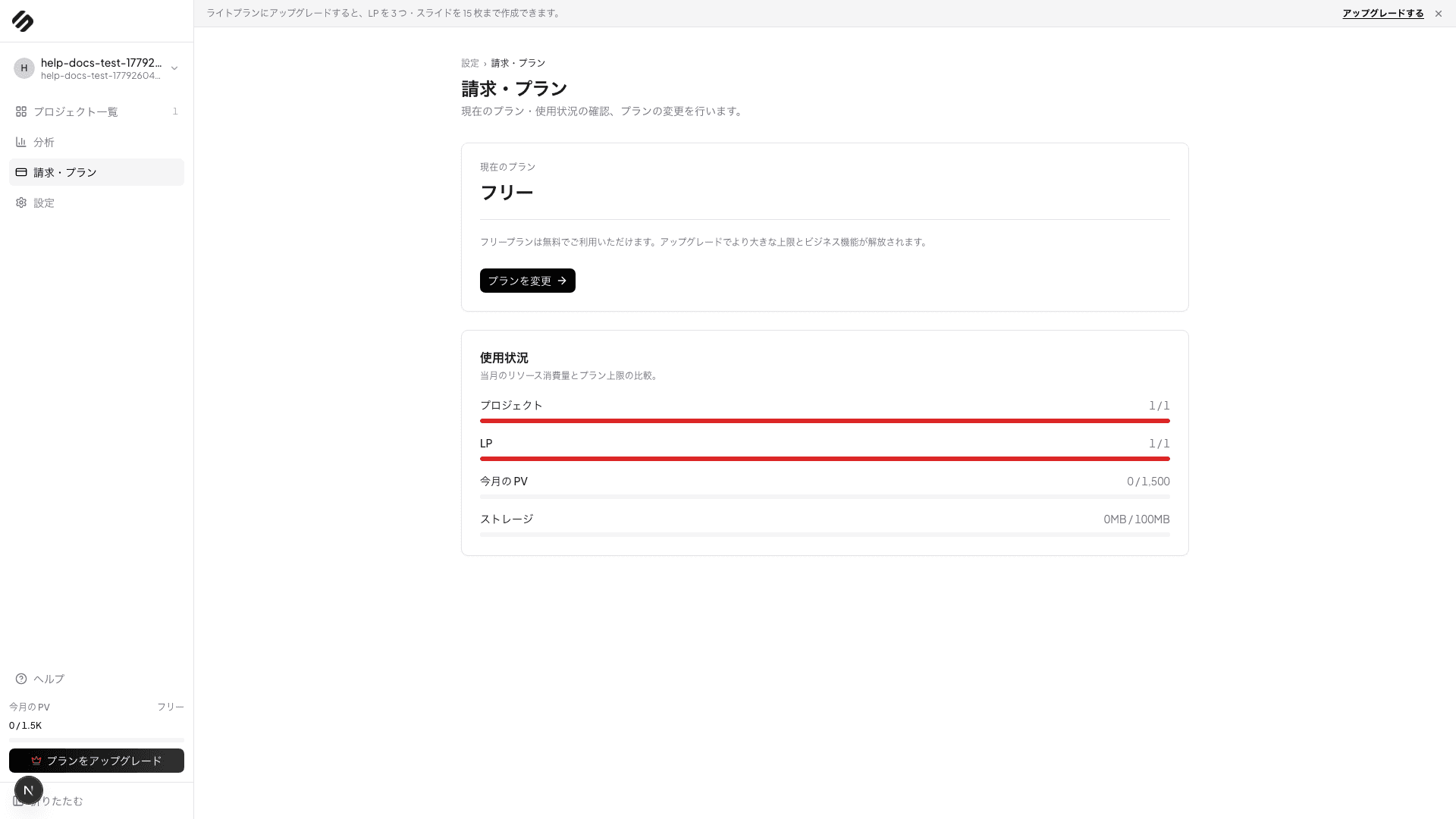Click the ヘルプ question mark icon
The height and width of the screenshot is (819, 1456).
(21, 679)
